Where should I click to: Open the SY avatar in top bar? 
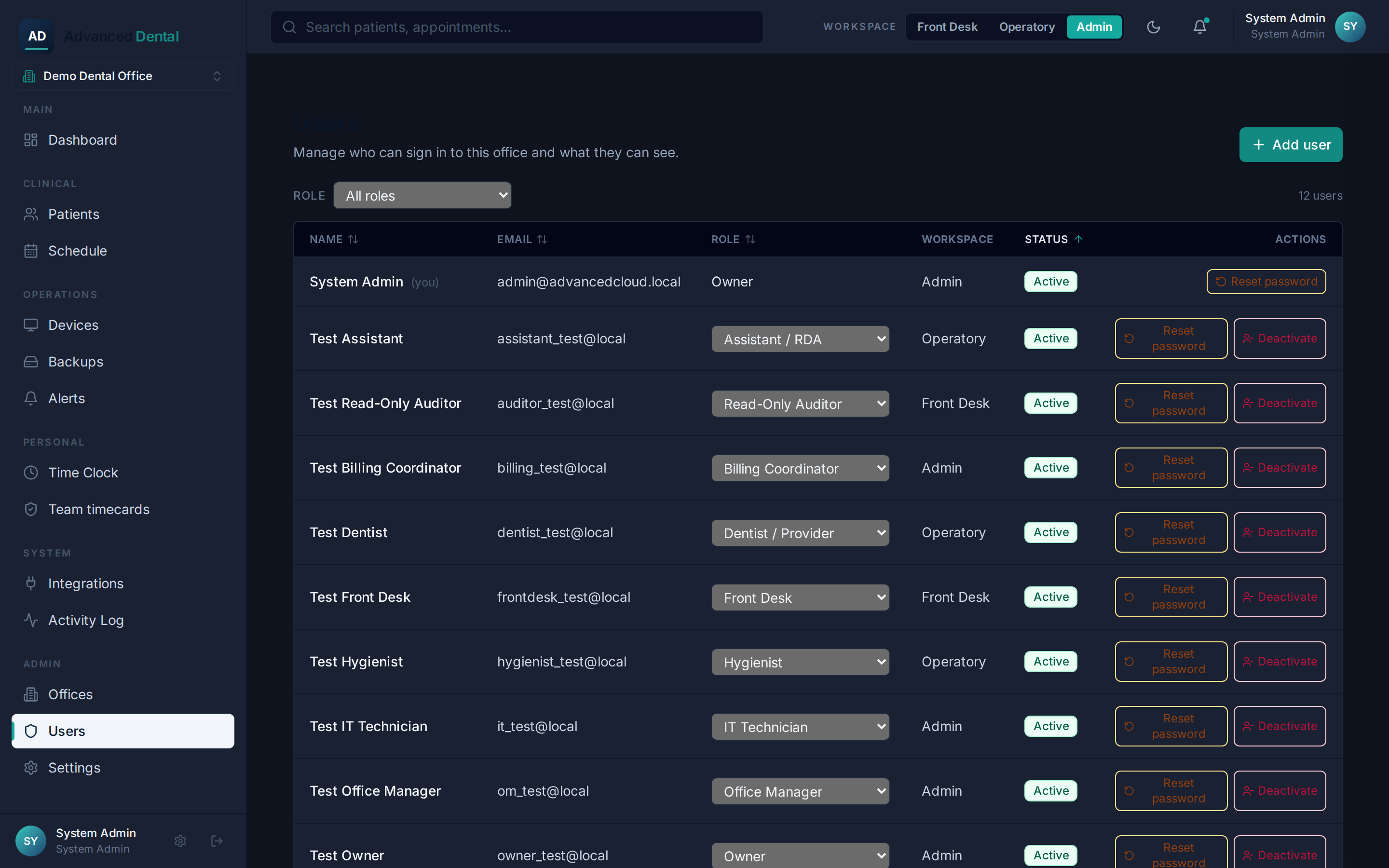tap(1350, 27)
